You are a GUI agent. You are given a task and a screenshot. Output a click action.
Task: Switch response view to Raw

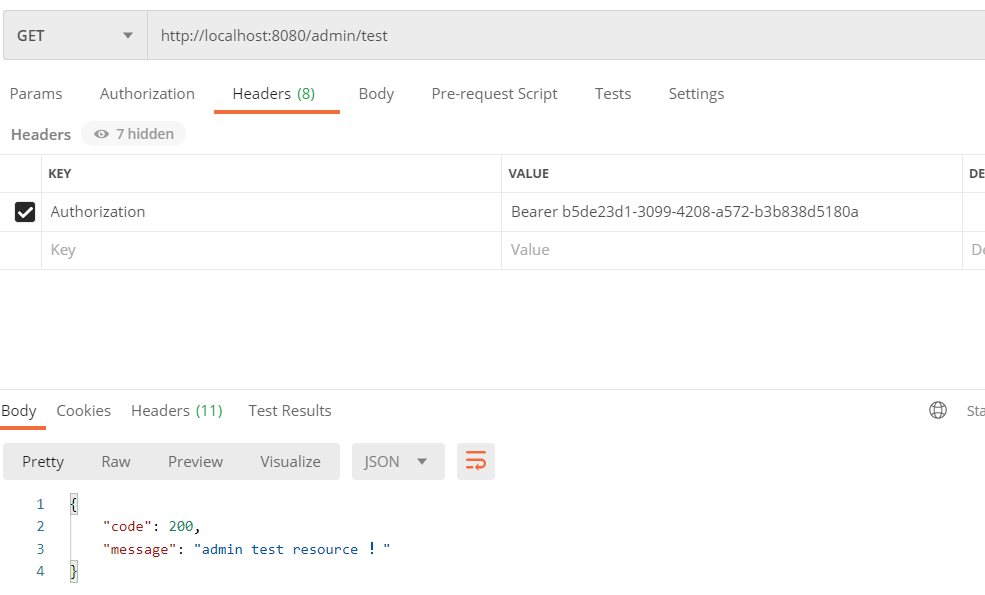(x=115, y=461)
